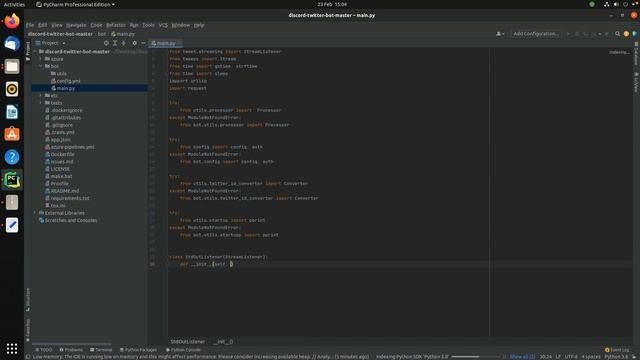Expand External Libraries node
Viewport: 640px width, 360px height.
pos(35,213)
